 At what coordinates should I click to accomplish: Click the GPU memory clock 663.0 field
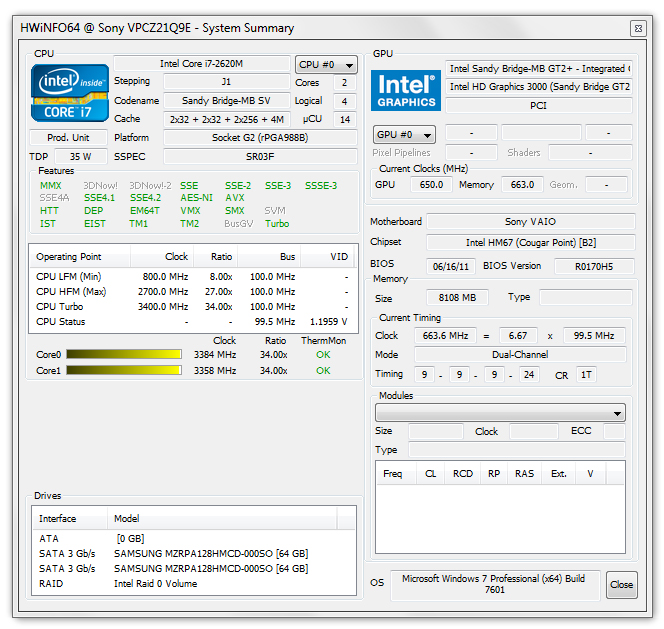[x=522, y=185]
